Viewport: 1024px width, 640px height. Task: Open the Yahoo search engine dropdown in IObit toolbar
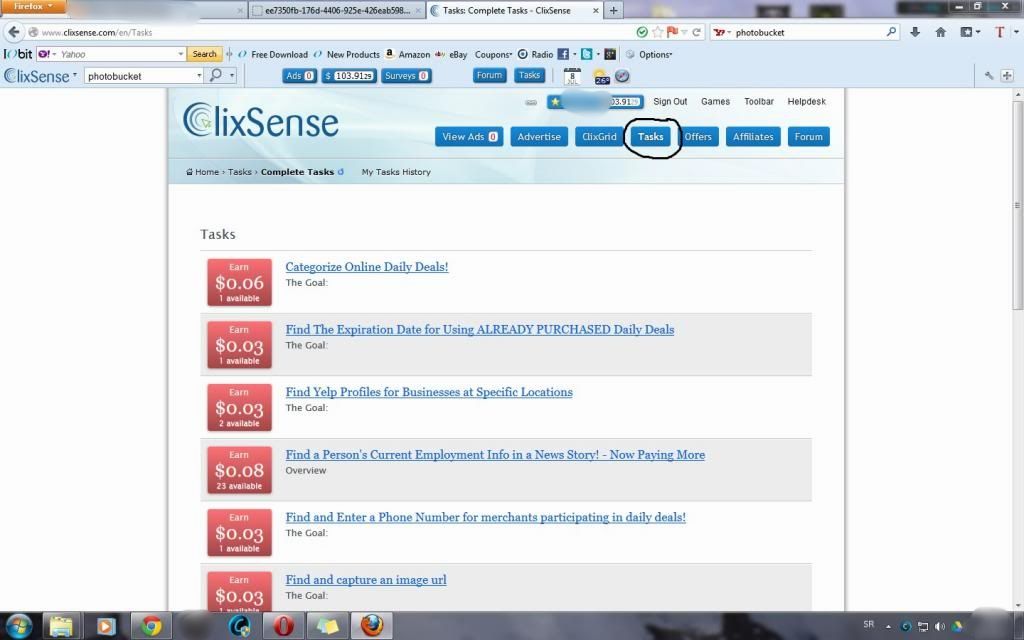[x=47, y=54]
